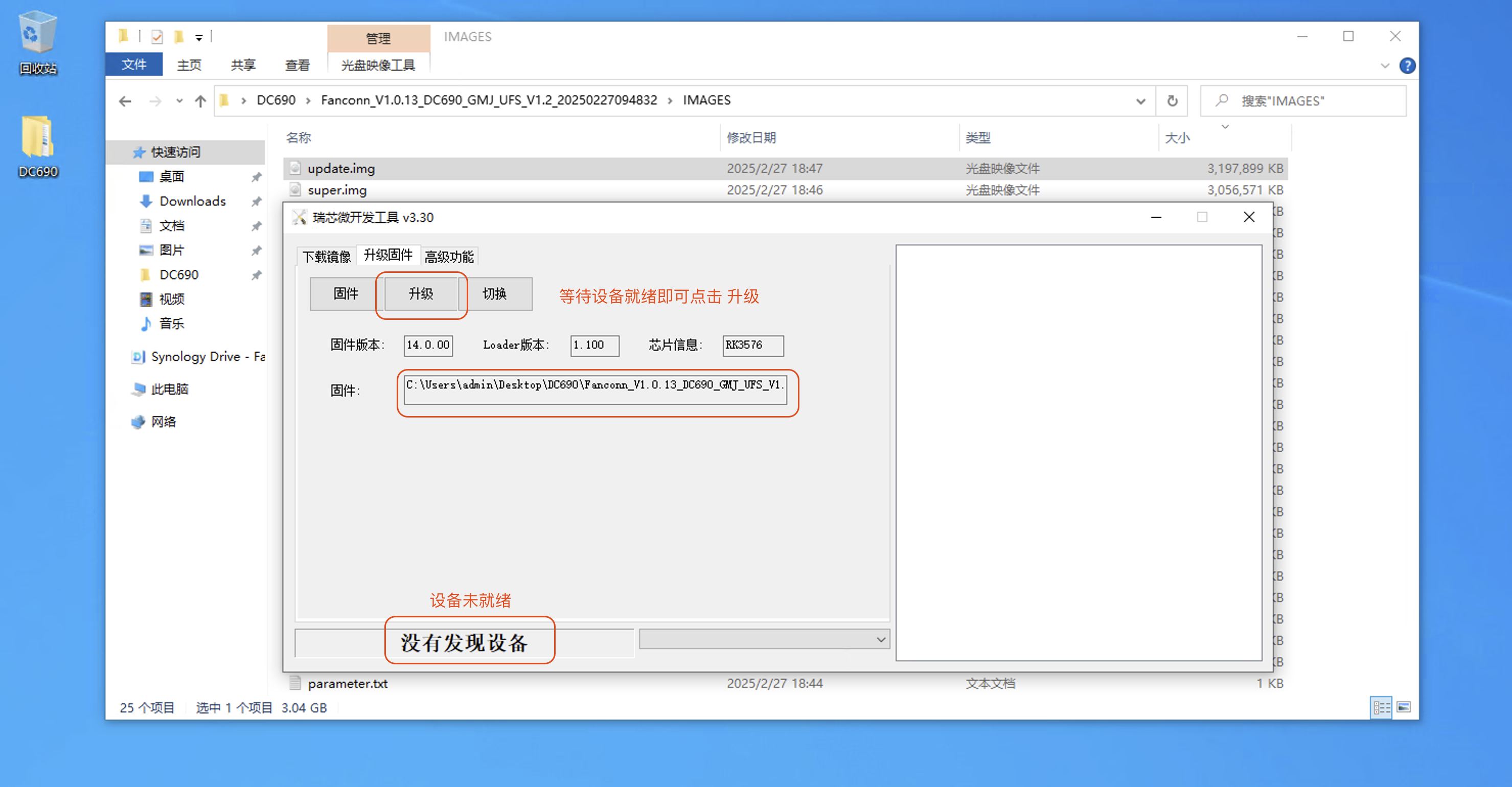Viewport: 1512px width, 787px height.
Task: Click the 芯片信息 field showing RK3576
Action: coord(752,345)
